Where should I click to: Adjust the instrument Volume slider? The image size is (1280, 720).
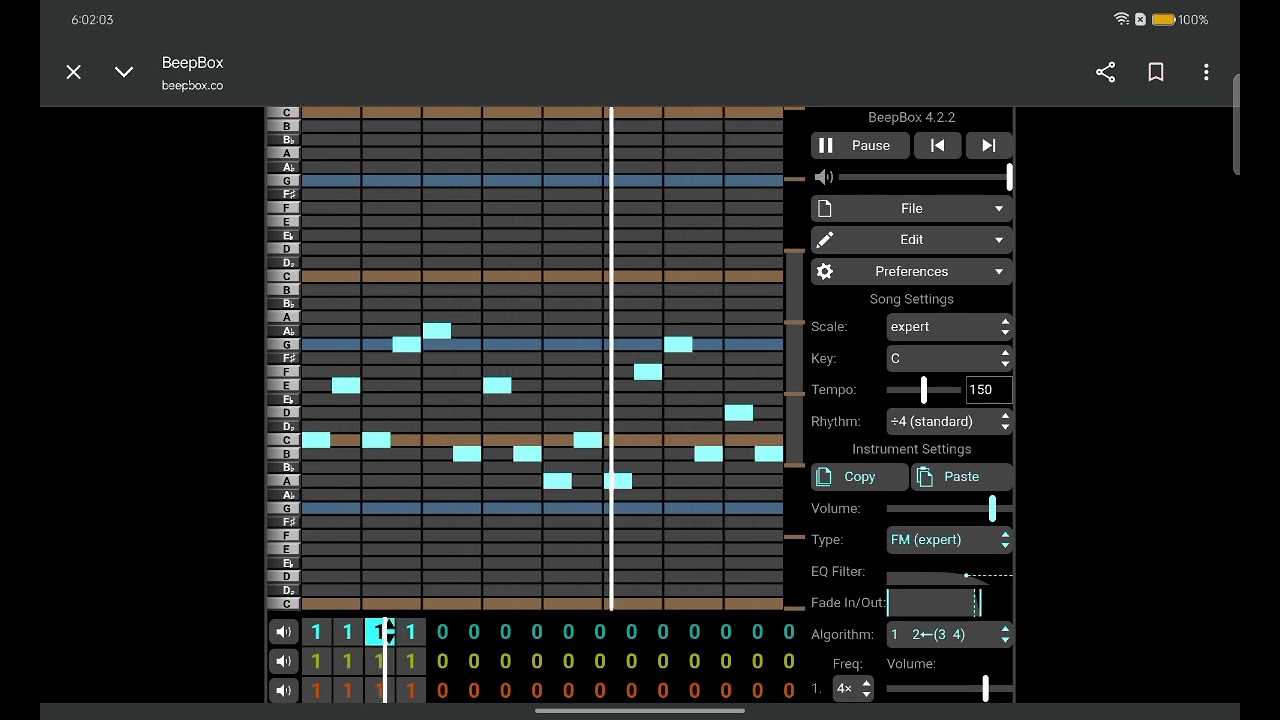tap(949, 508)
